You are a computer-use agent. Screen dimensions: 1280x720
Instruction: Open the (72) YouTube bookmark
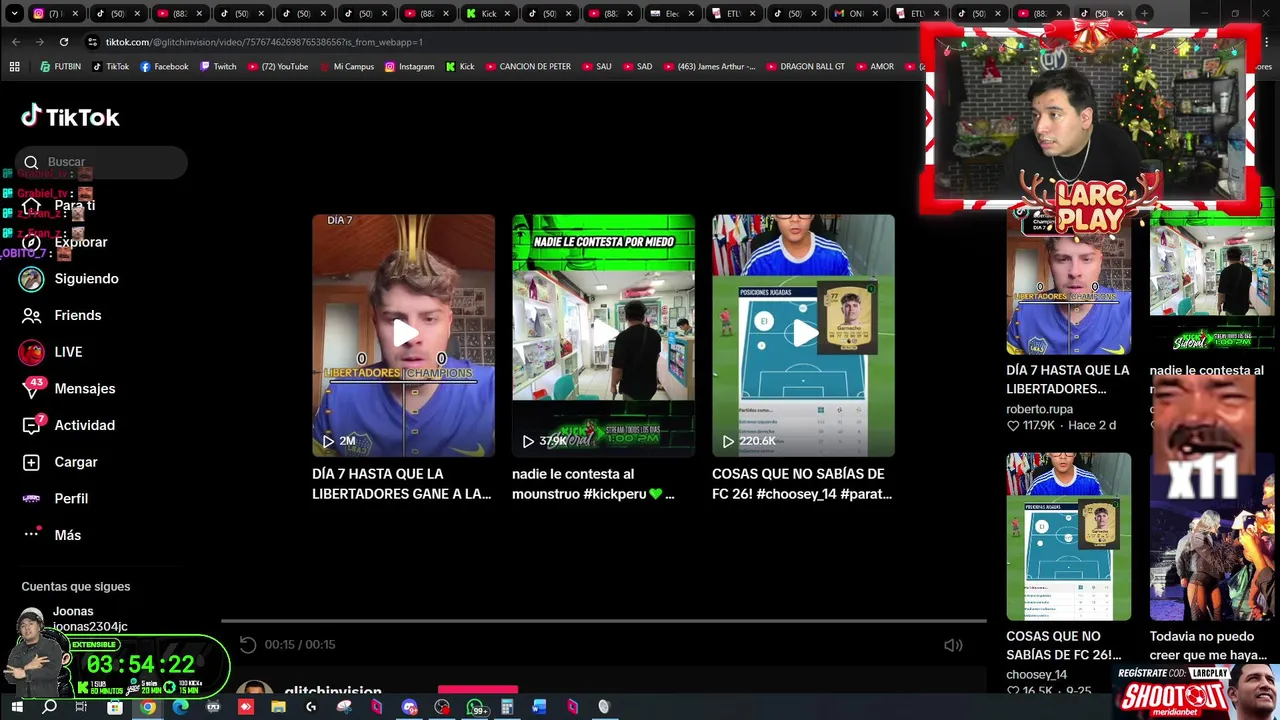[277, 67]
